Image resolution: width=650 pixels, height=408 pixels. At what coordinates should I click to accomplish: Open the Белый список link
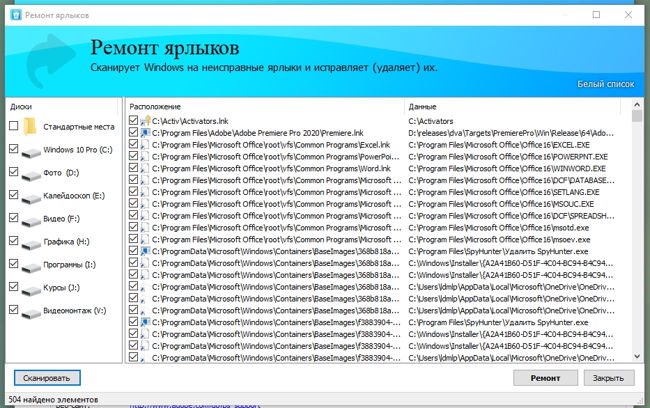[606, 84]
